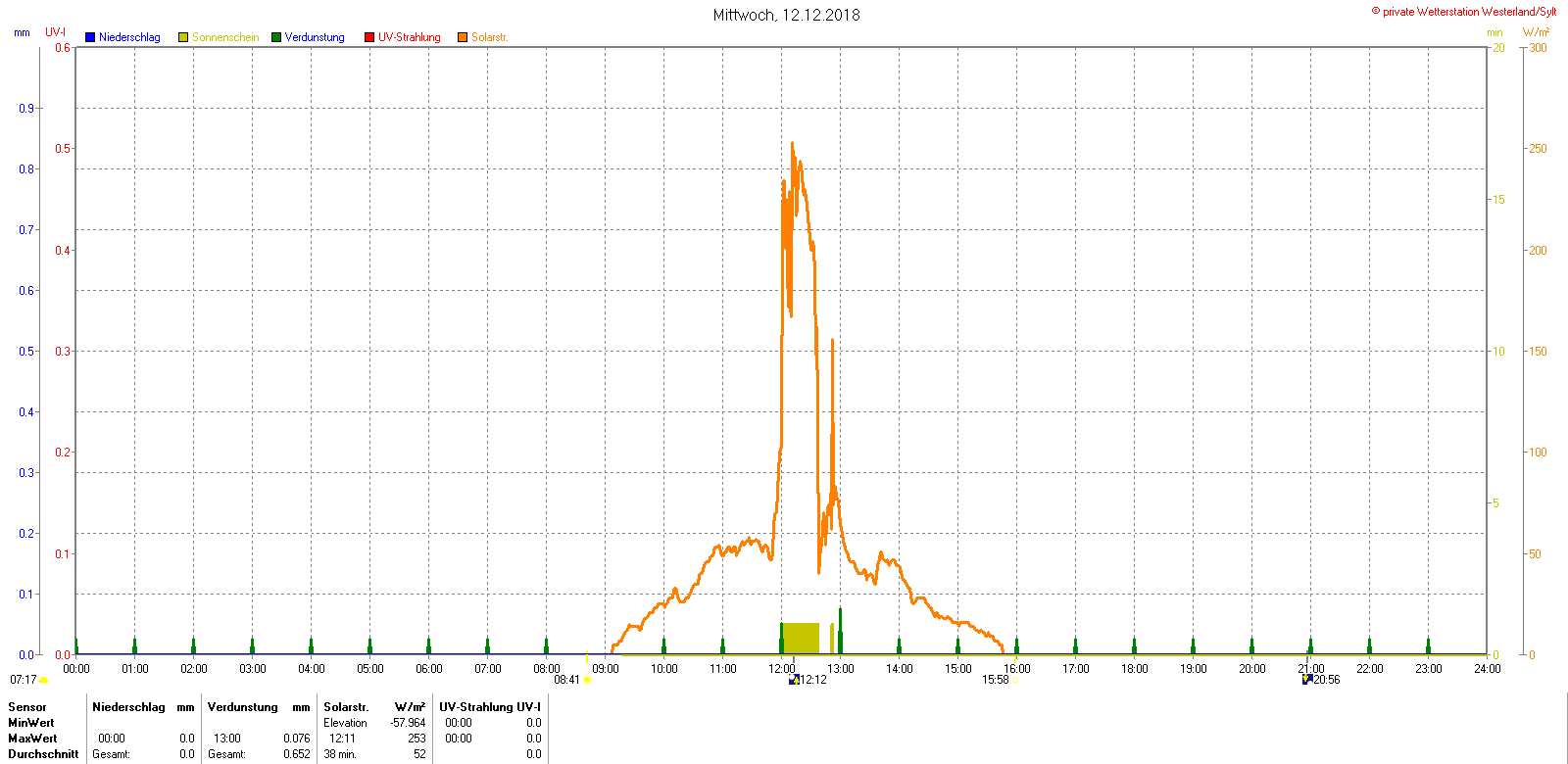Image resolution: width=1568 pixels, height=764 pixels.
Task: Click the Niederschlag column header in the table
Action: [x=128, y=707]
